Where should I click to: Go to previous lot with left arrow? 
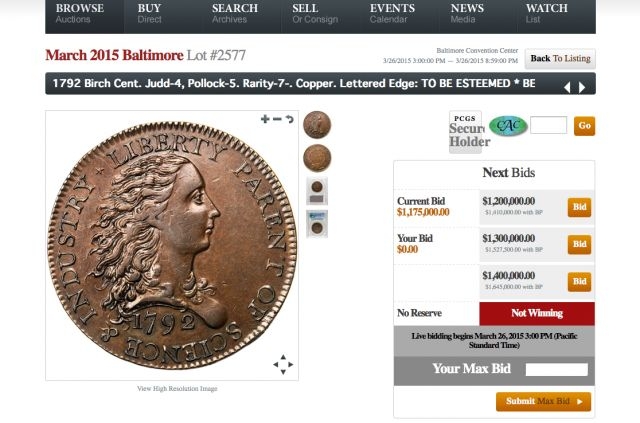click(567, 87)
